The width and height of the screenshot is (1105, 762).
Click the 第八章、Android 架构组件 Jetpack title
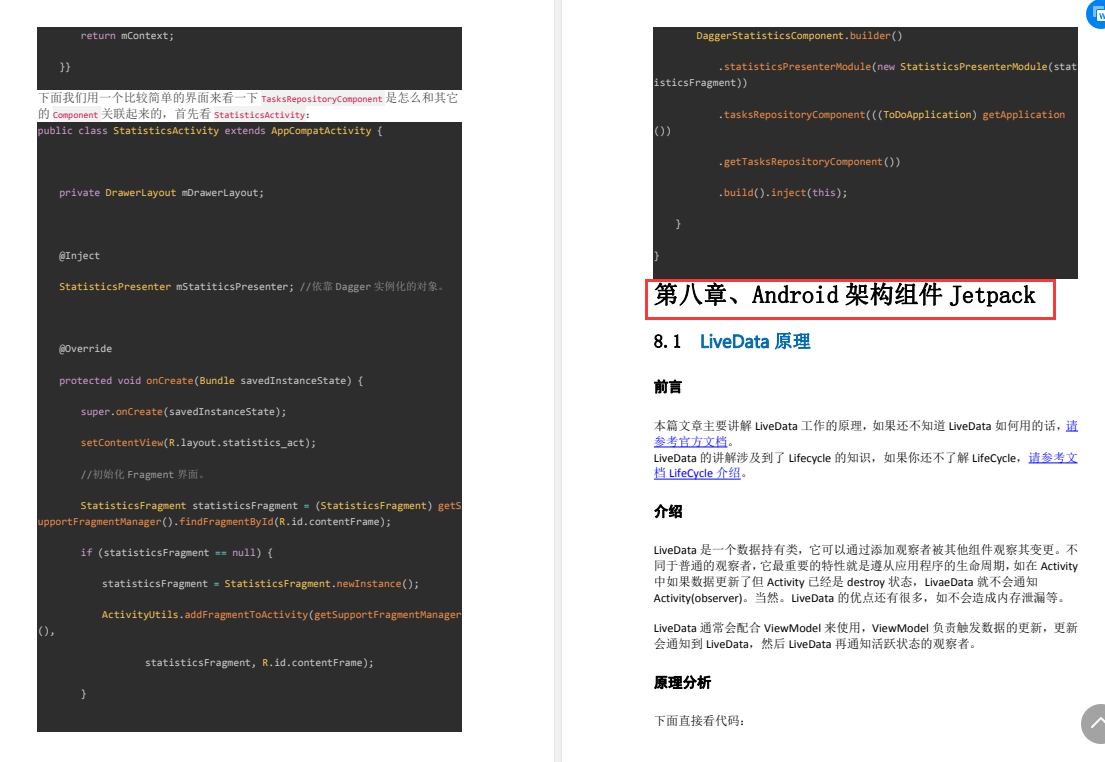click(844, 295)
